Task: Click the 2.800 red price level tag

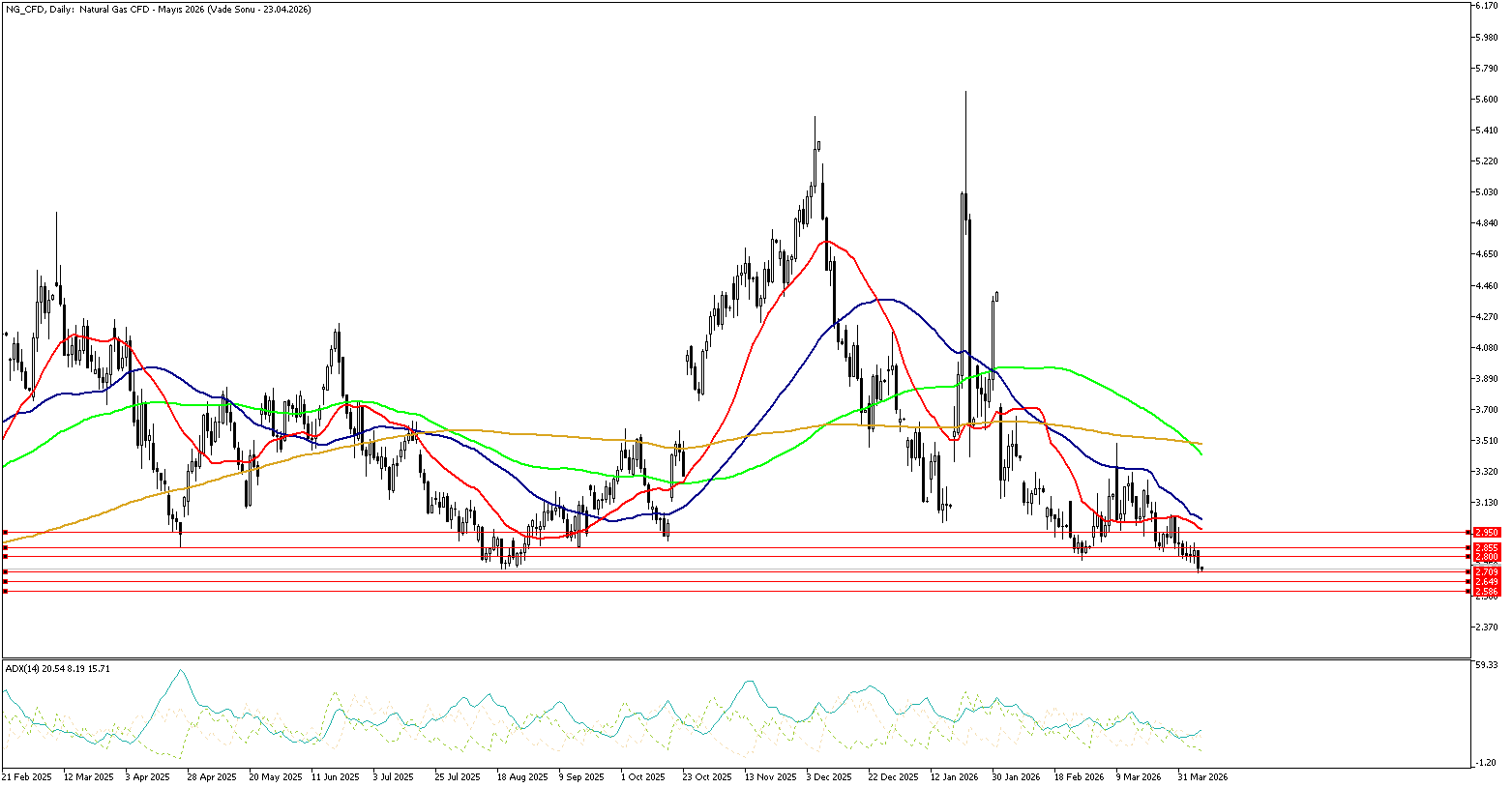Action: (x=1487, y=557)
